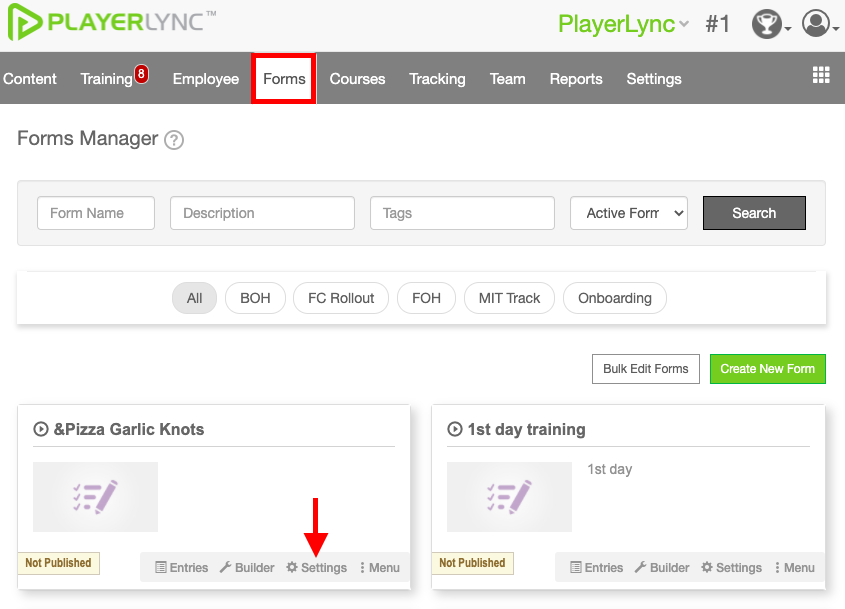Open the Settings tab in navigation bar

pos(654,79)
